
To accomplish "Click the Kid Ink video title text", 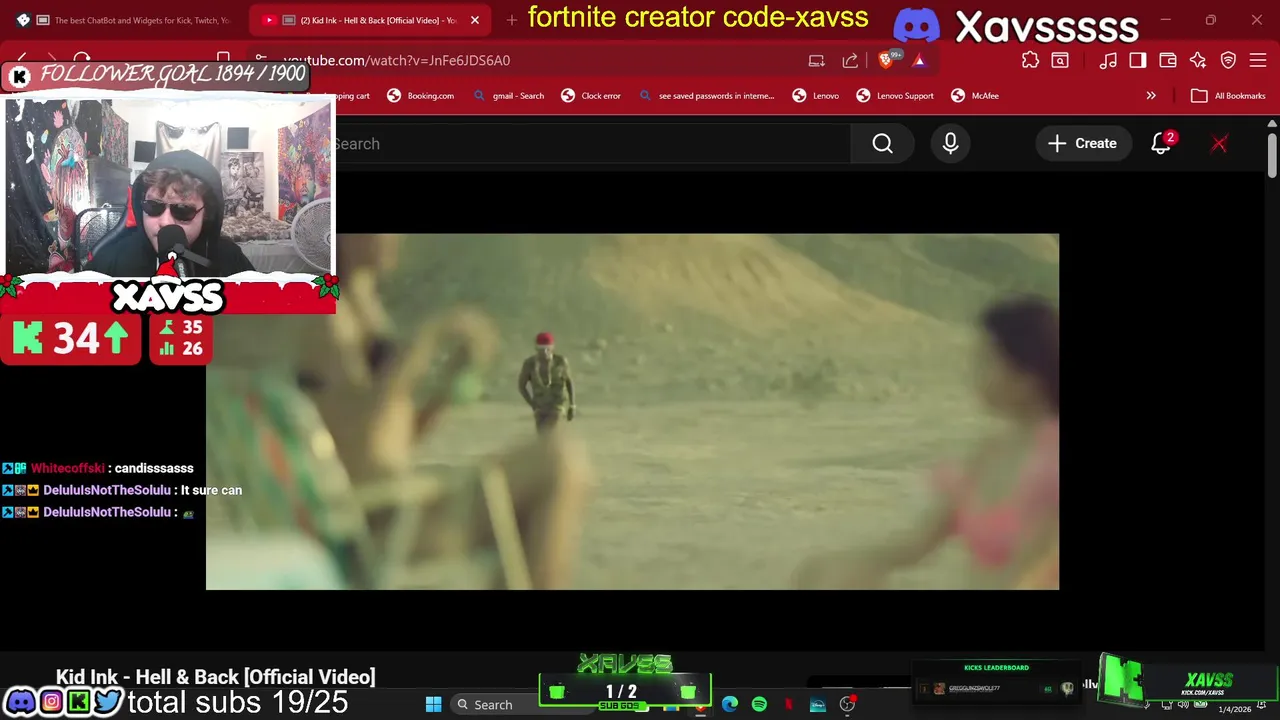I will click(215, 677).
